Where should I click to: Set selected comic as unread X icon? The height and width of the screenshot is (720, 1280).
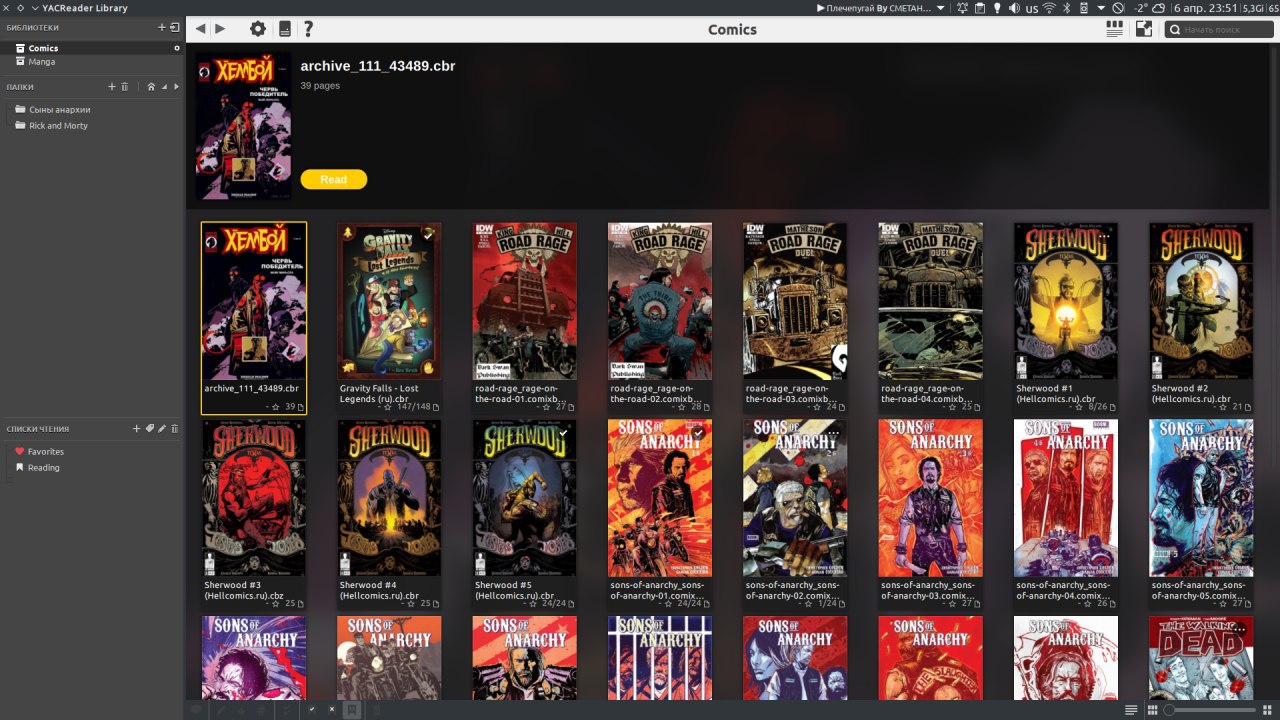point(332,709)
